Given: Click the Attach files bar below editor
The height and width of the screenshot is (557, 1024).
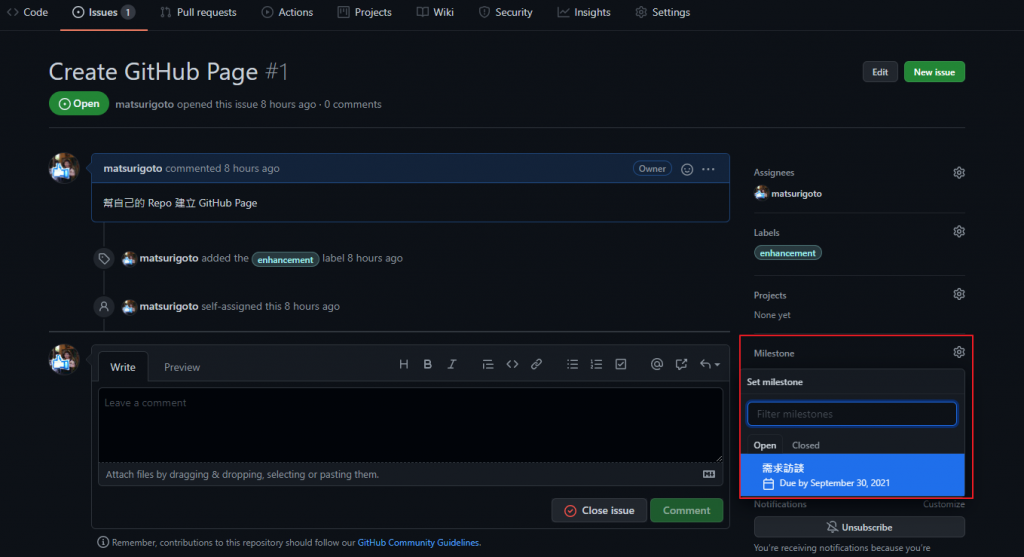Looking at the screenshot, I should [411, 474].
